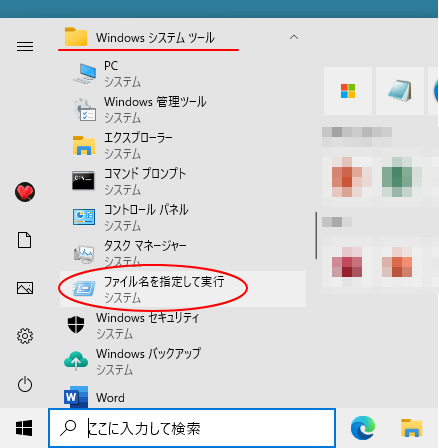Launch コマンド プロンプト from the list
Viewport: 439px width, 448px height.
(x=183, y=182)
